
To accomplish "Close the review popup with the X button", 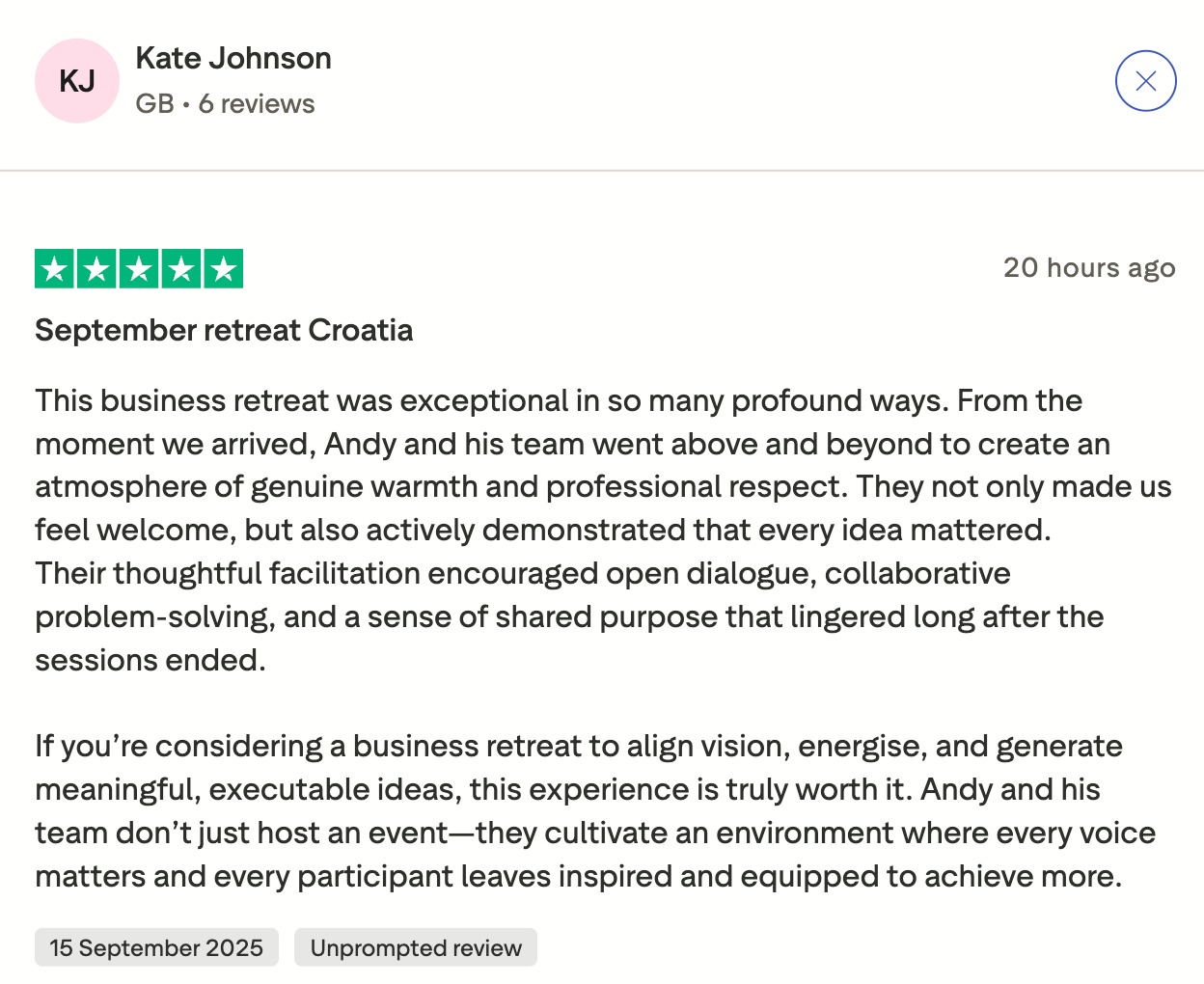I will [1145, 81].
